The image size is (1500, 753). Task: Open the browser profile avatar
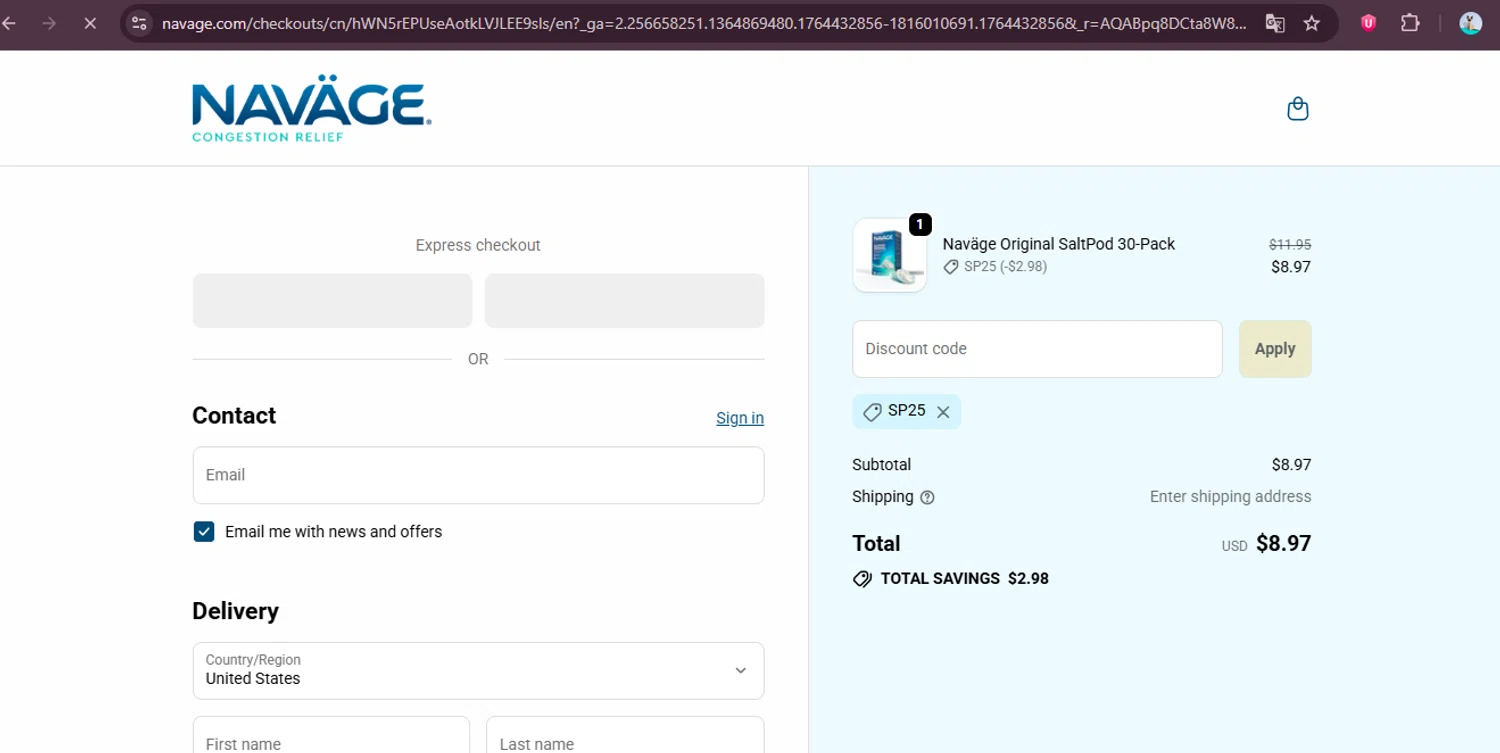point(1470,23)
